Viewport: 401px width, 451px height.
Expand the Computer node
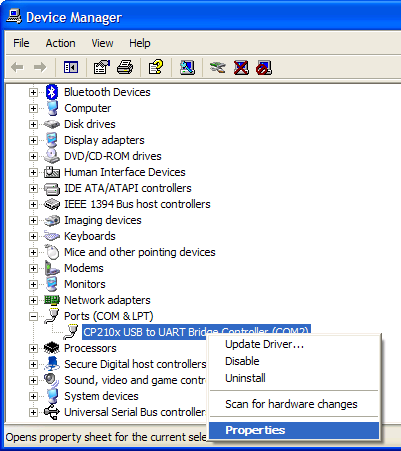tap(33, 108)
